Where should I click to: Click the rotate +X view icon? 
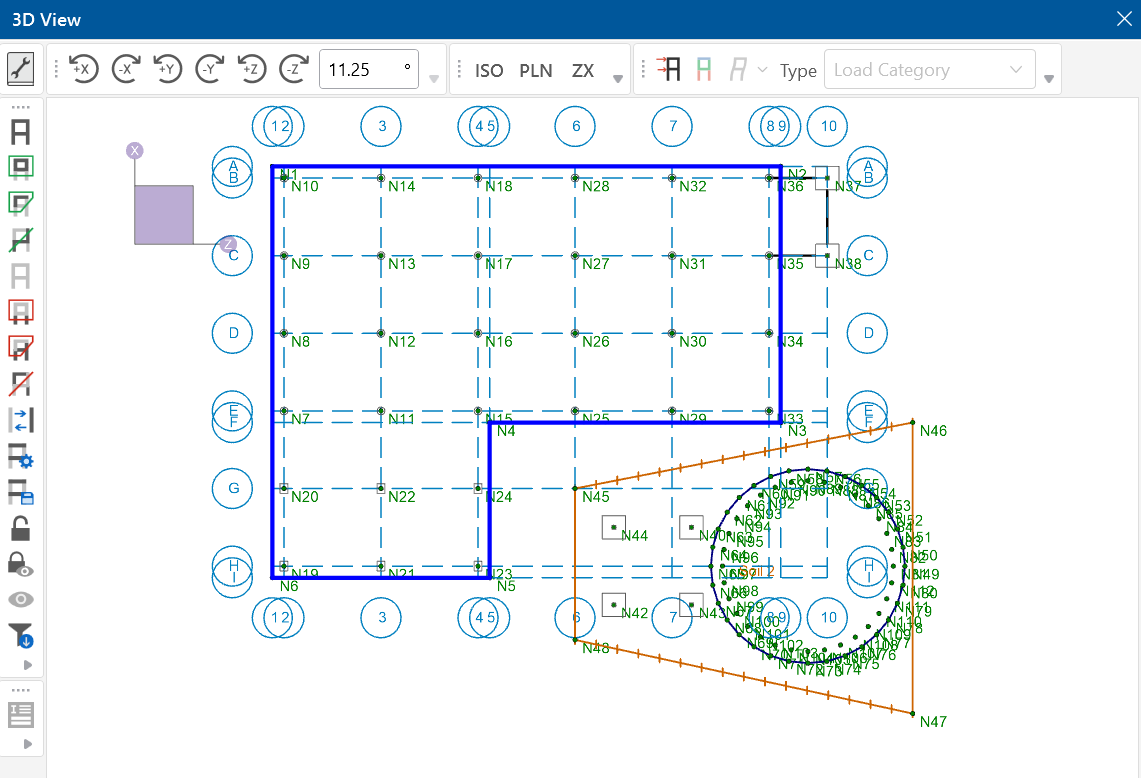(x=84, y=69)
